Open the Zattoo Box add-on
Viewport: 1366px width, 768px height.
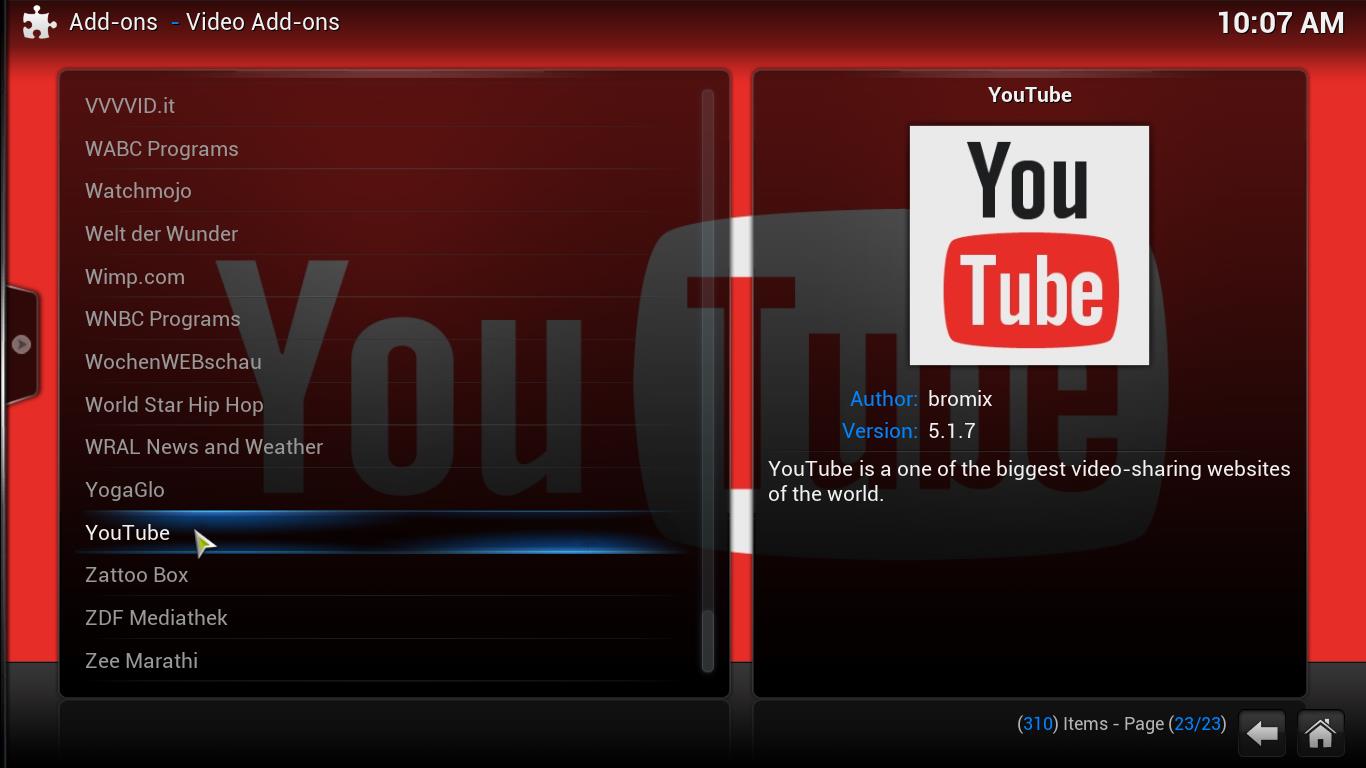(137, 575)
